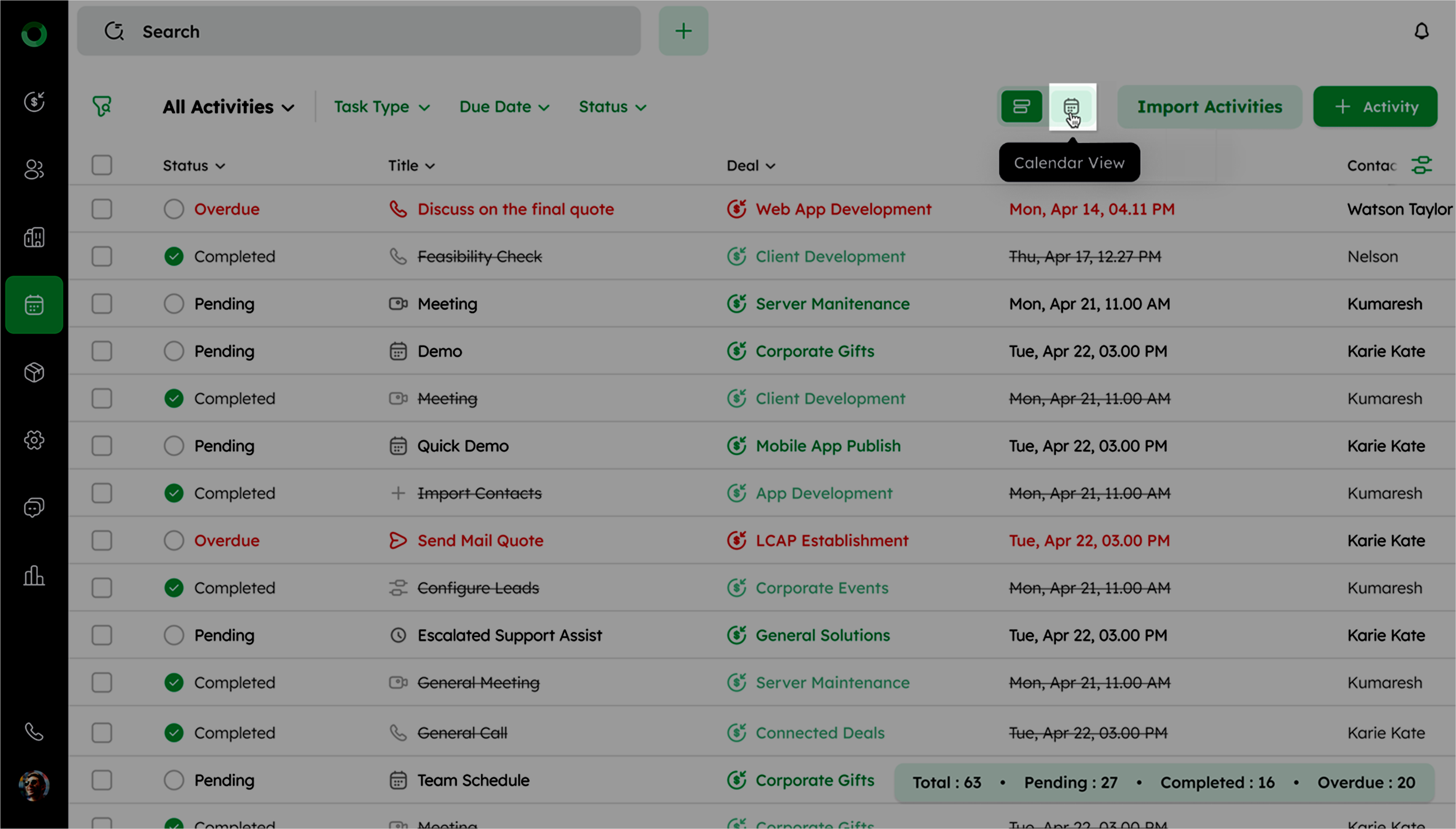Viewport: 1456px width, 829px height.
Task: Expand the All Activities dropdown
Action: coord(228,107)
